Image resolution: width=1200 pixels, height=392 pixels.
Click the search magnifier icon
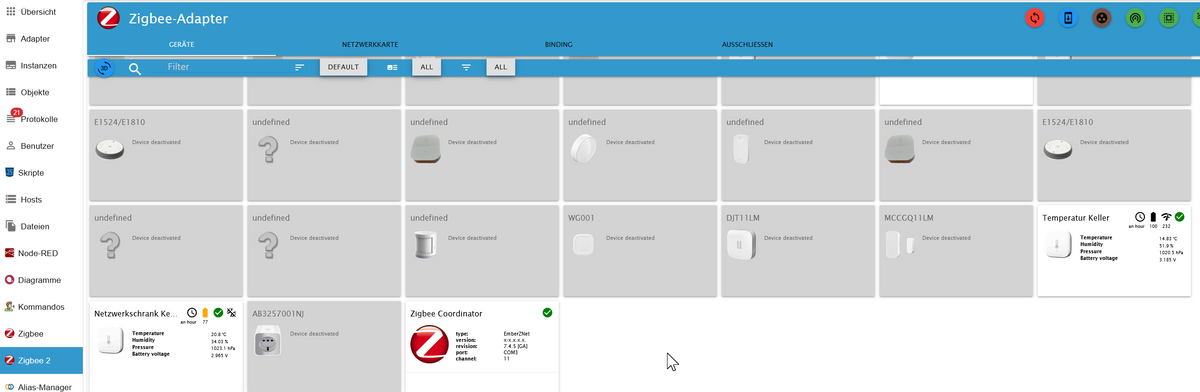[135, 68]
